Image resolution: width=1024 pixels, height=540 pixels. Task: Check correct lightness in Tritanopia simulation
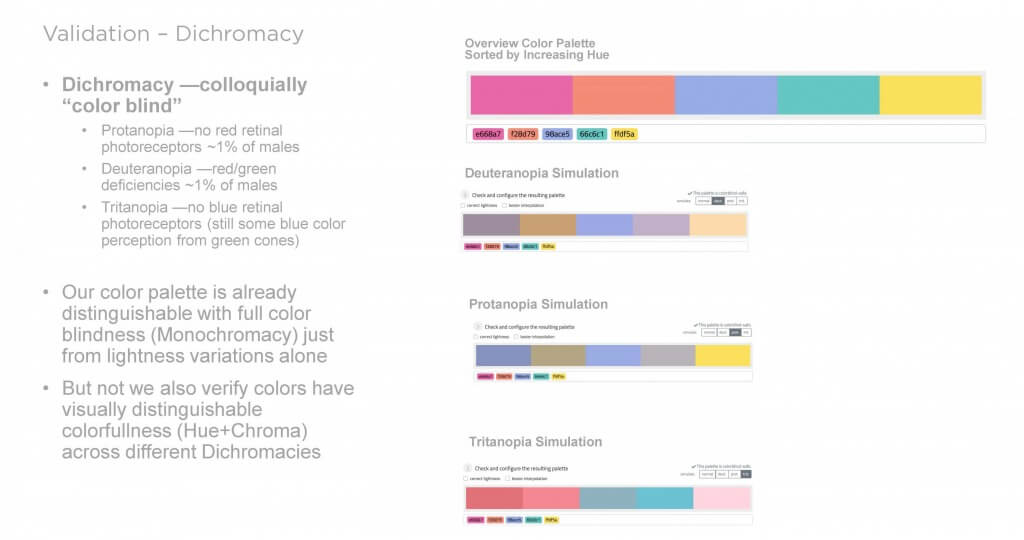tap(468, 478)
